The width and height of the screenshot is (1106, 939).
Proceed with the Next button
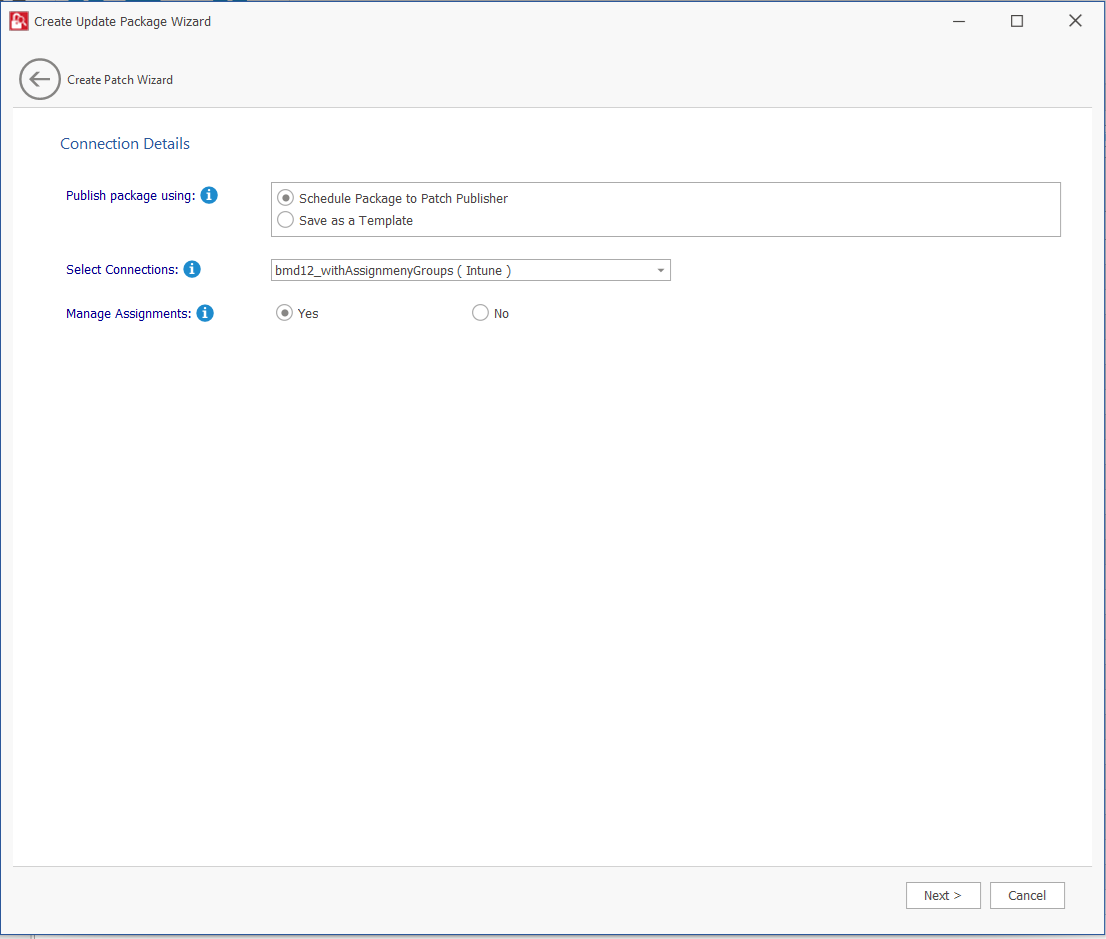point(943,896)
